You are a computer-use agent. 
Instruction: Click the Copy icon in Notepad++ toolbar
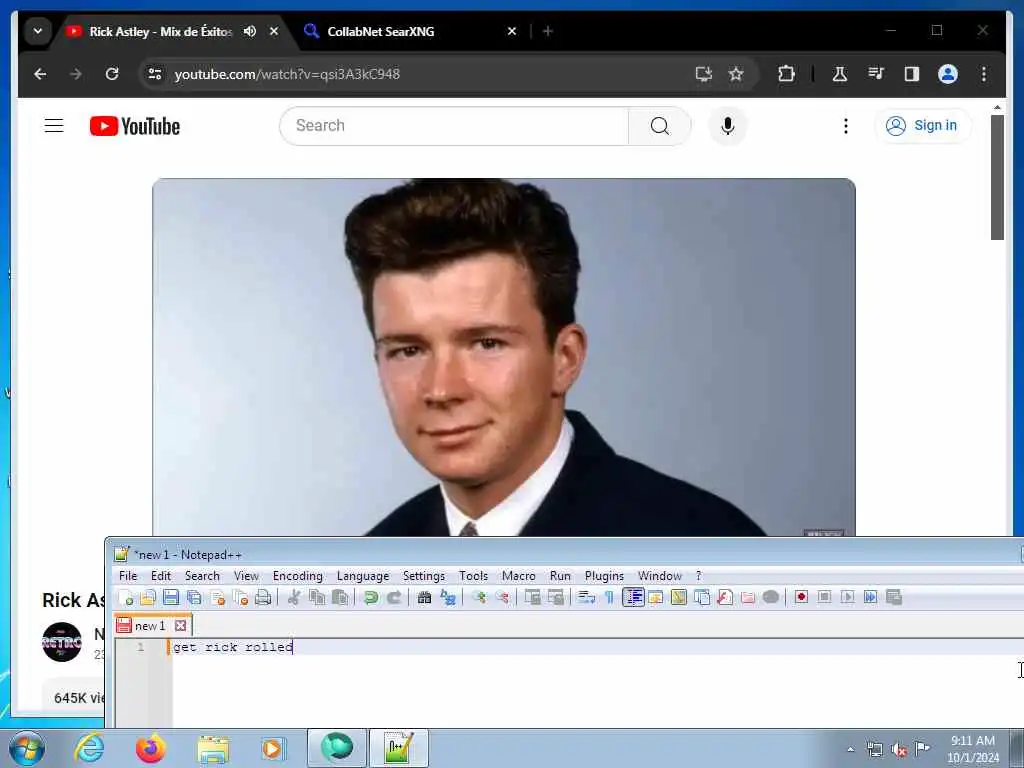317,597
